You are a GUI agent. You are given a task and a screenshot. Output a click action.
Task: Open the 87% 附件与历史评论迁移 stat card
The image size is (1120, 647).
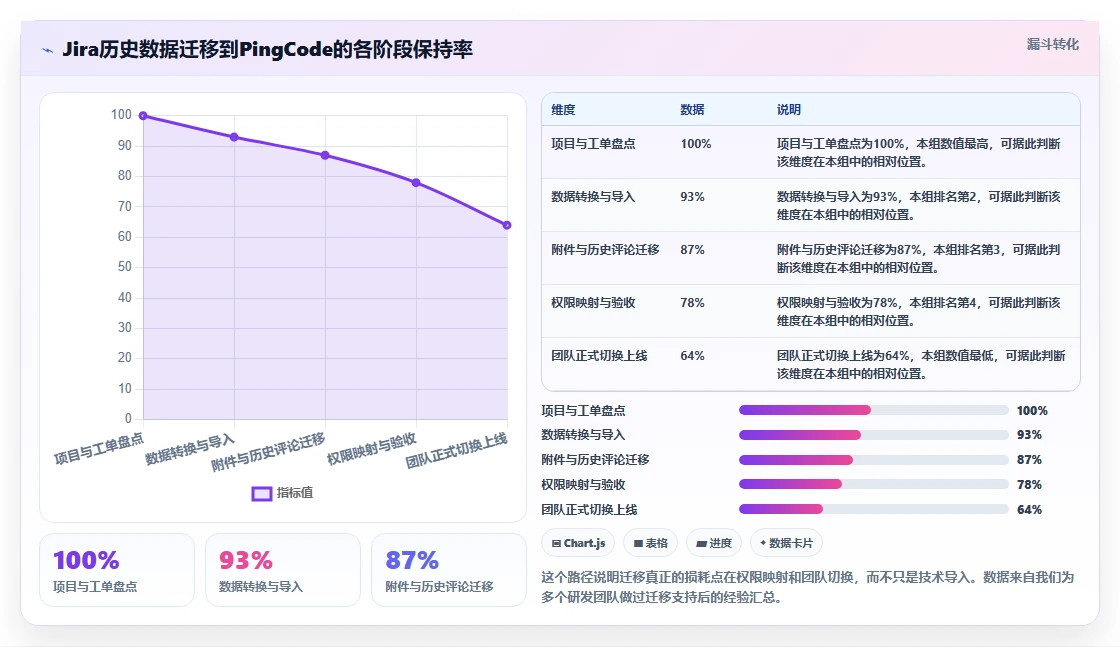(449, 570)
